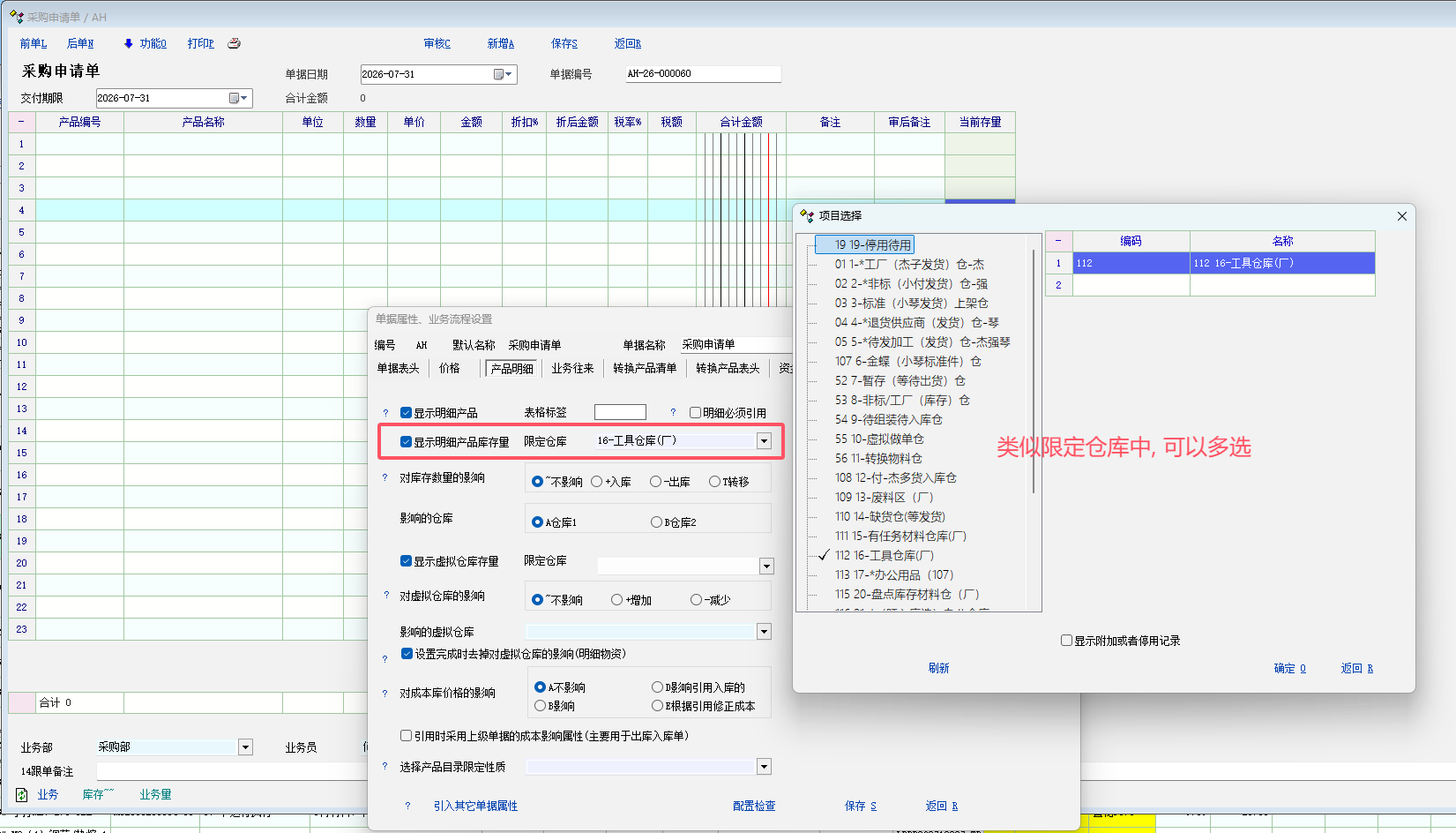Click the green icon of the 业务 tab

point(22,795)
